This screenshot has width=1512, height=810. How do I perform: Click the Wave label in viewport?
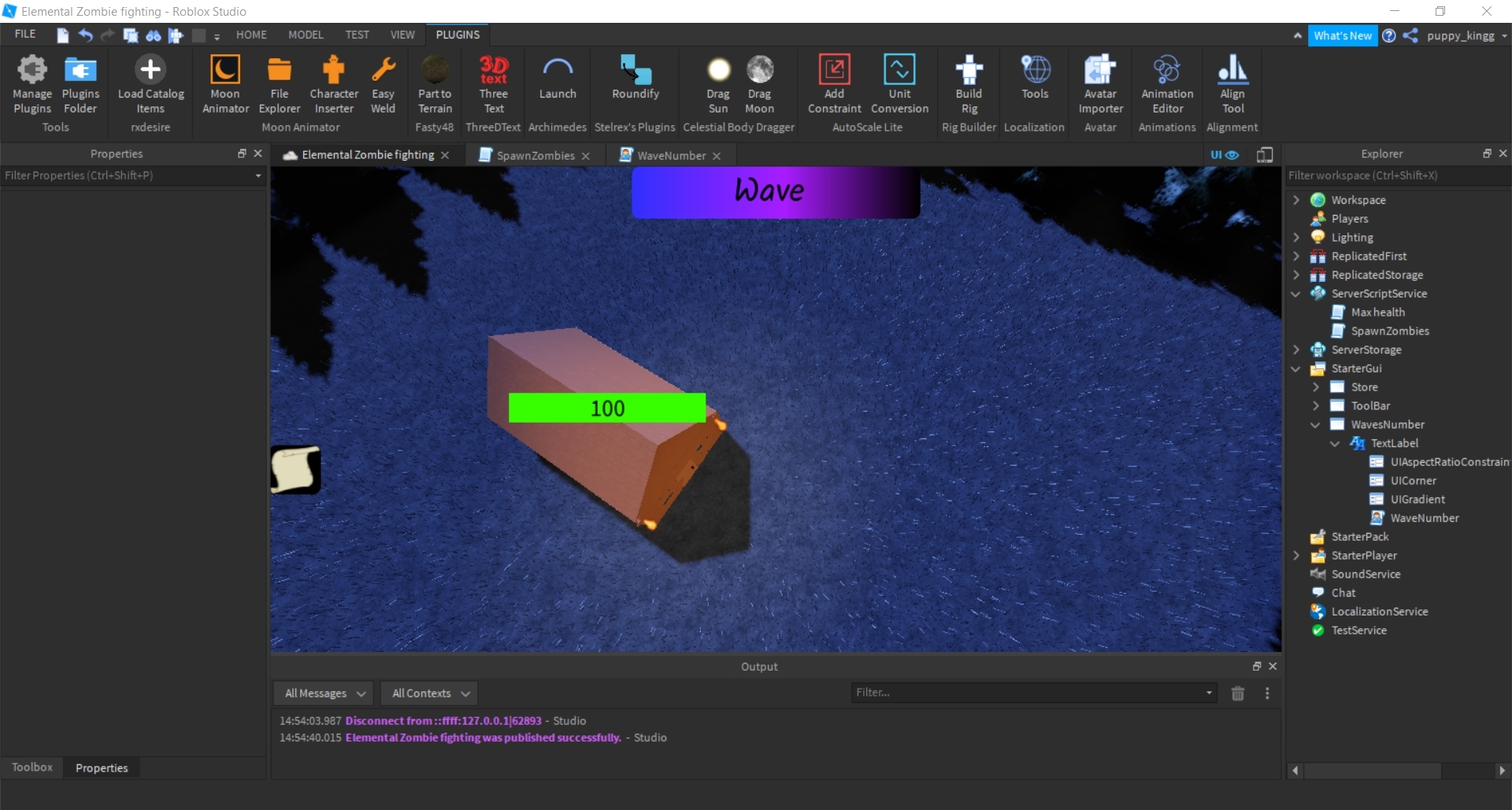point(776,191)
